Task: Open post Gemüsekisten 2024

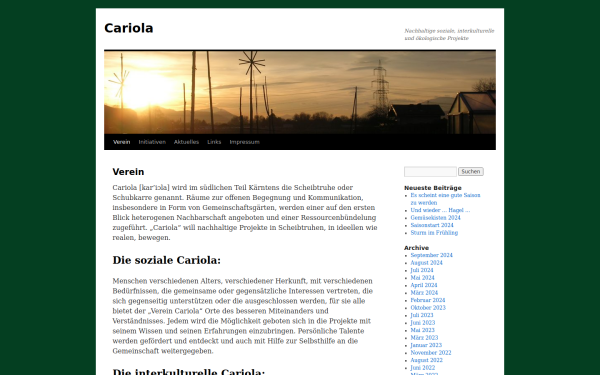Action: [x=435, y=218]
